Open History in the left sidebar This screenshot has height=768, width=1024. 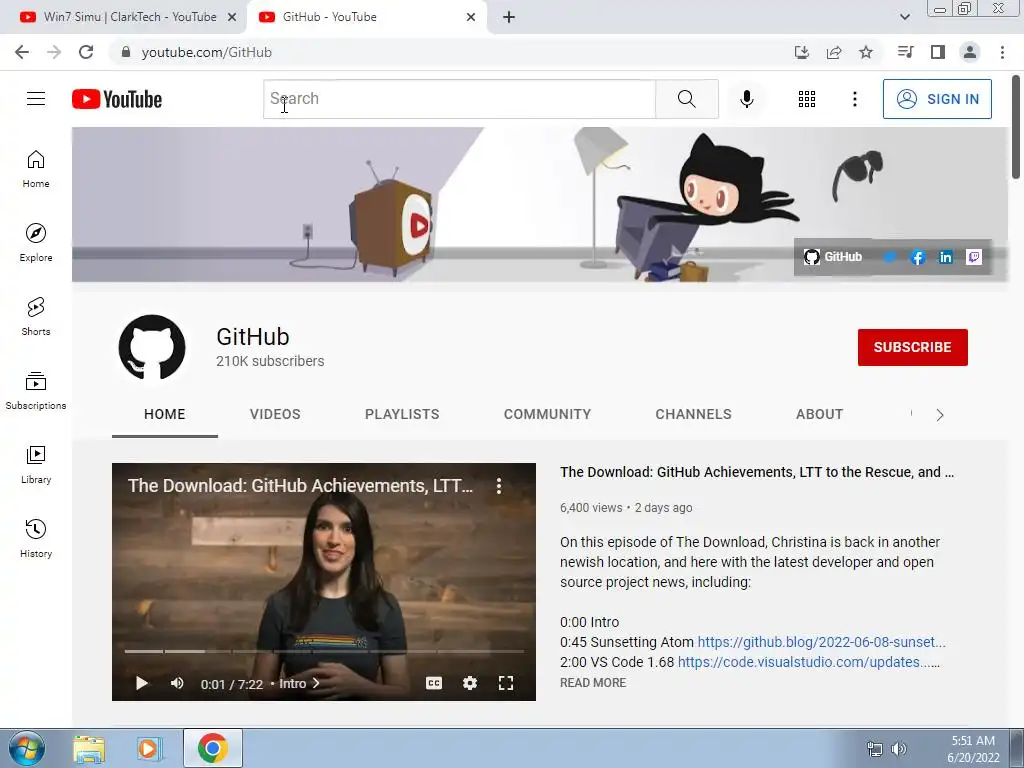[36, 538]
